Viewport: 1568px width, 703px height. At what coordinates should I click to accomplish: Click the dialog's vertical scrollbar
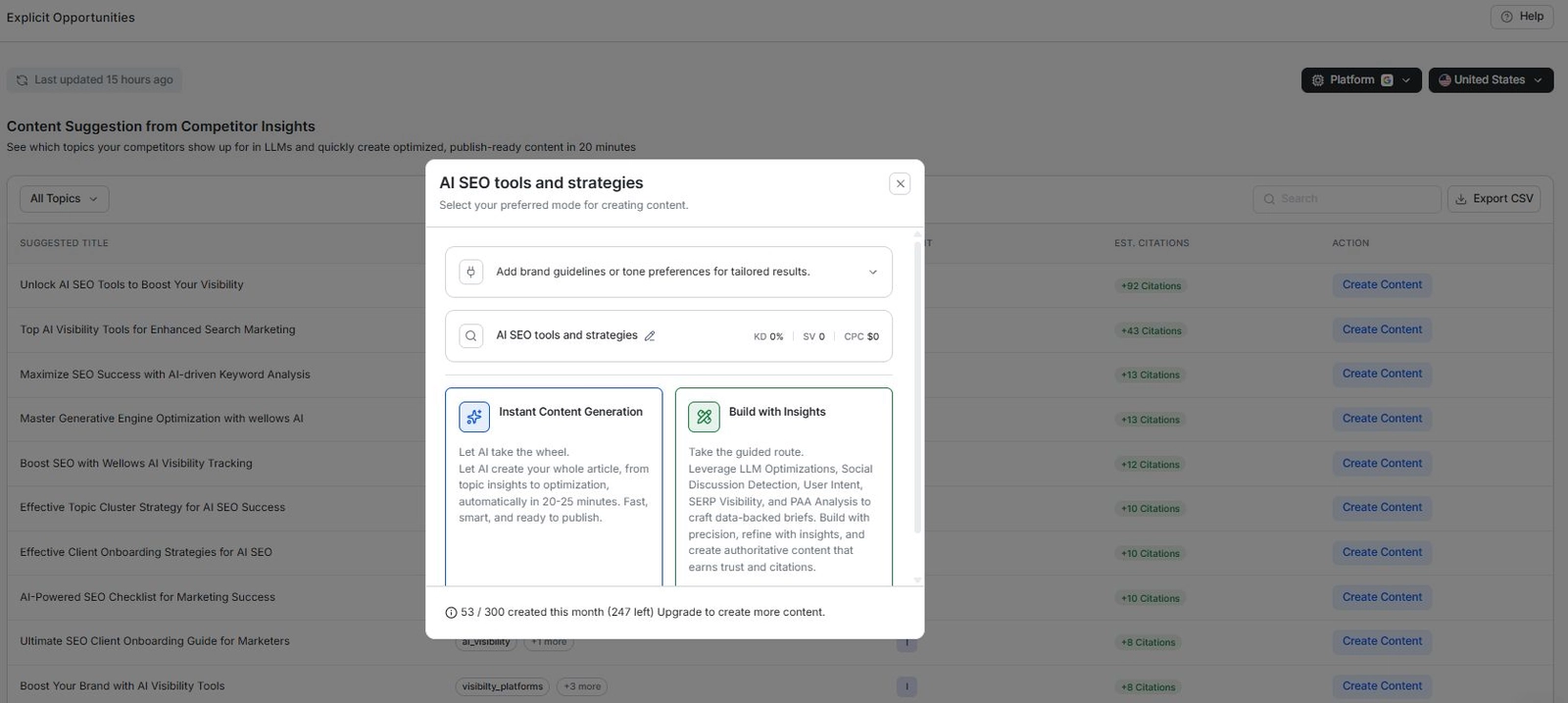pos(917,392)
